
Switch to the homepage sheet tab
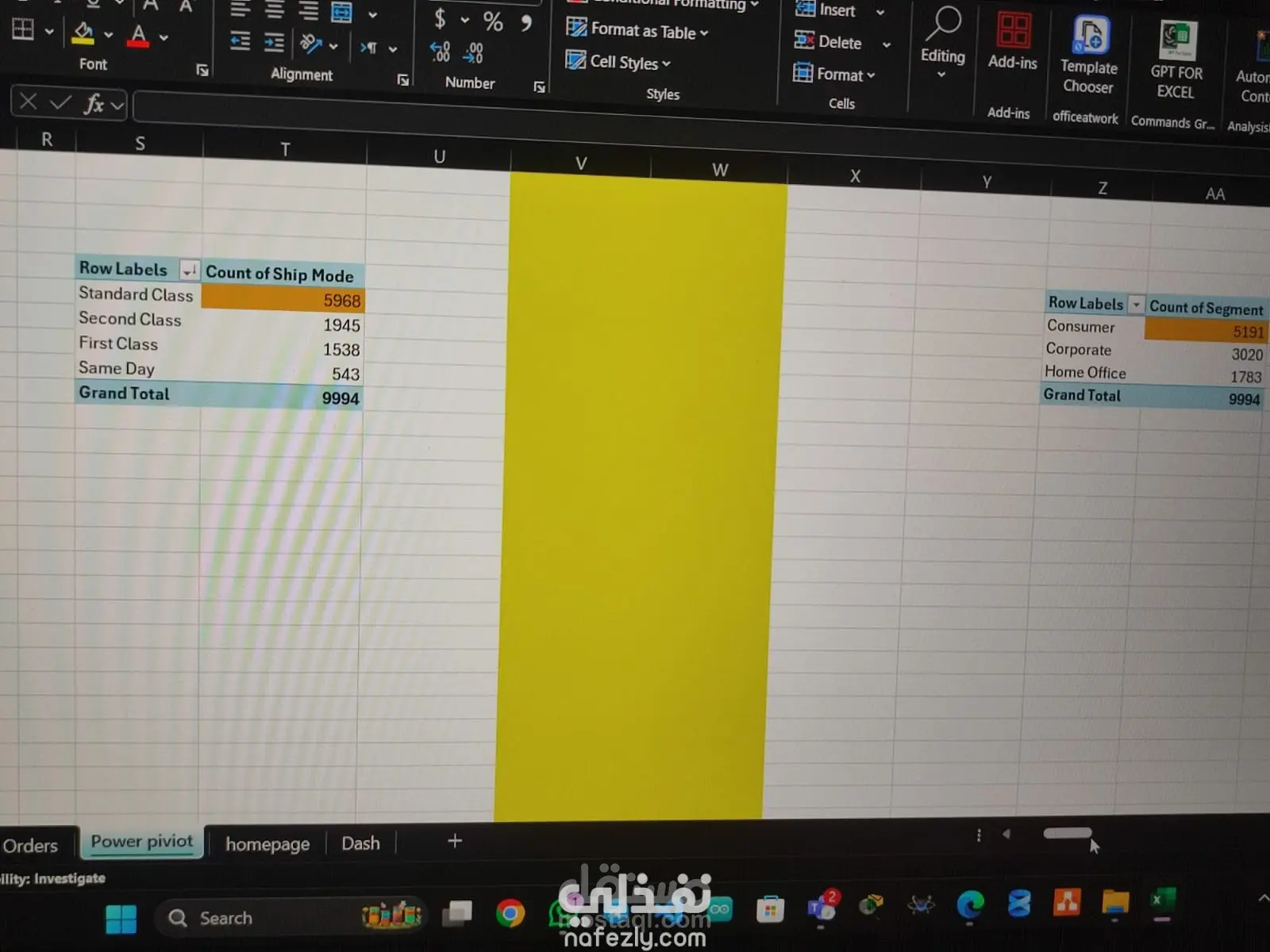click(267, 844)
